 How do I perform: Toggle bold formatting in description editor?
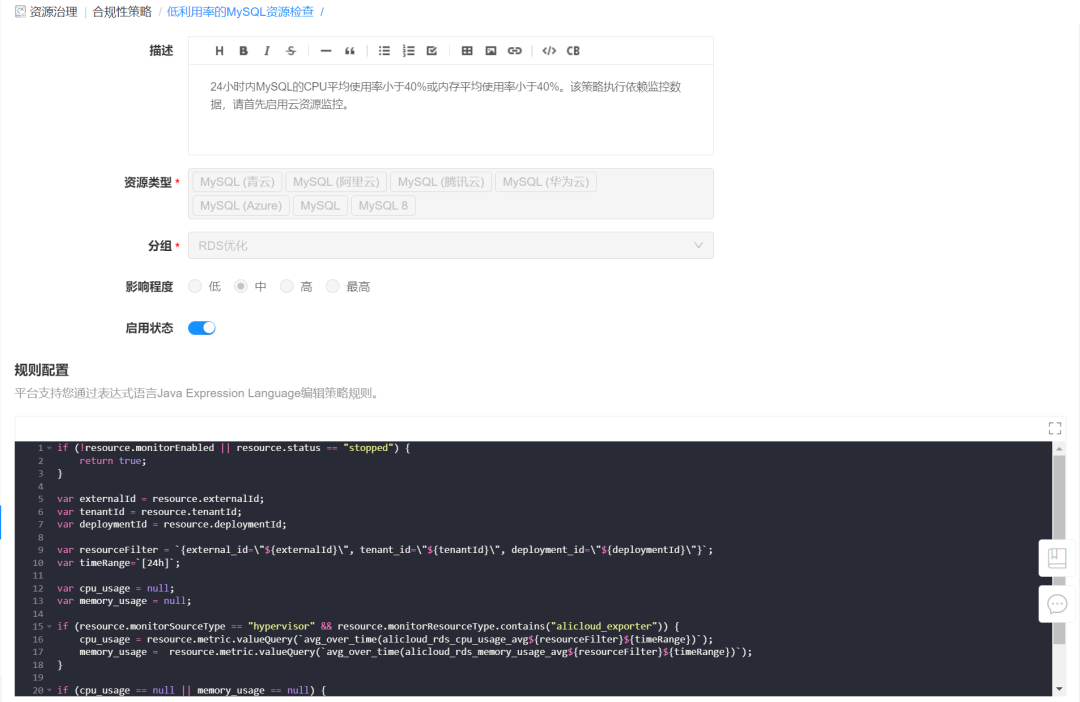click(243, 51)
